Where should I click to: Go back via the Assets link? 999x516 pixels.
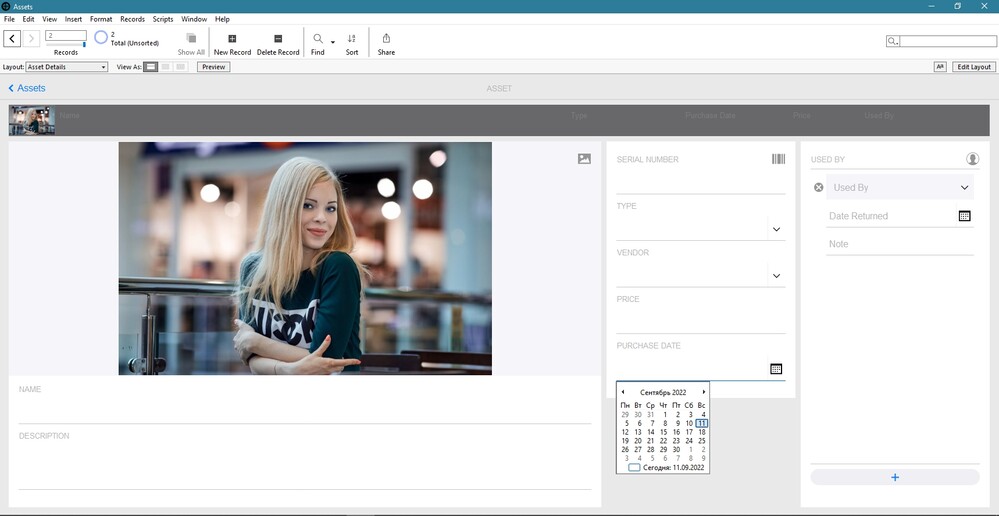[x=27, y=89]
